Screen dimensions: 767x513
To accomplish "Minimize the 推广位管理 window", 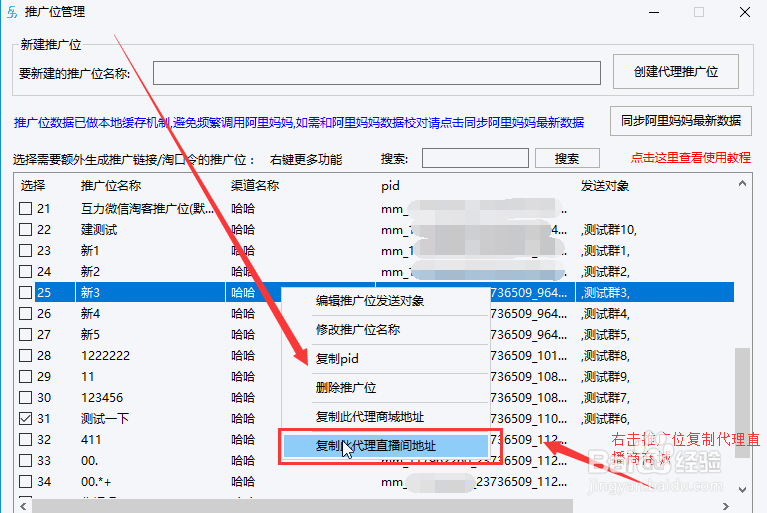I will coord(654,12).
